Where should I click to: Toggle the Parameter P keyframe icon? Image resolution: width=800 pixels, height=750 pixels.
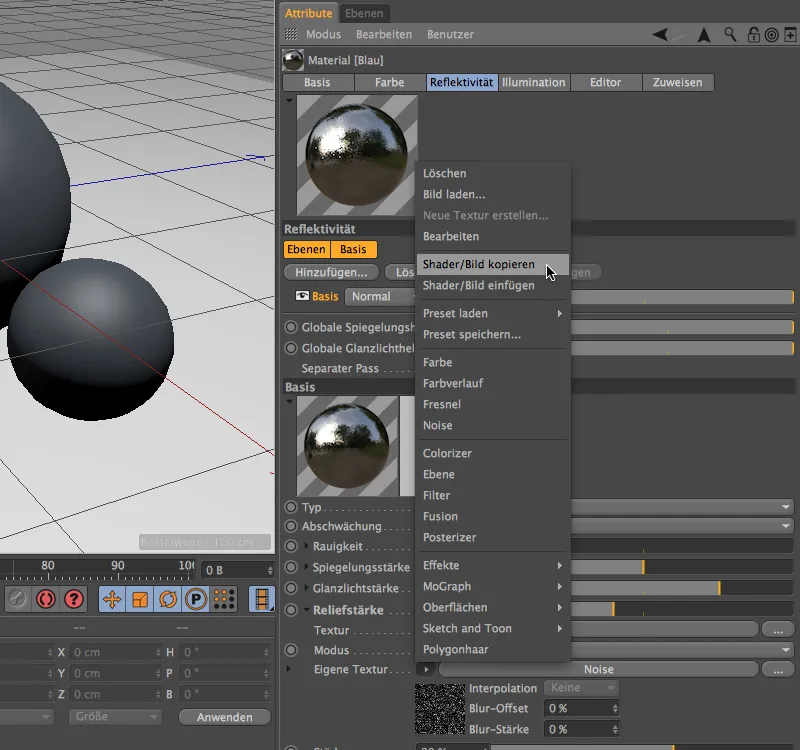[x=196, y=598]
